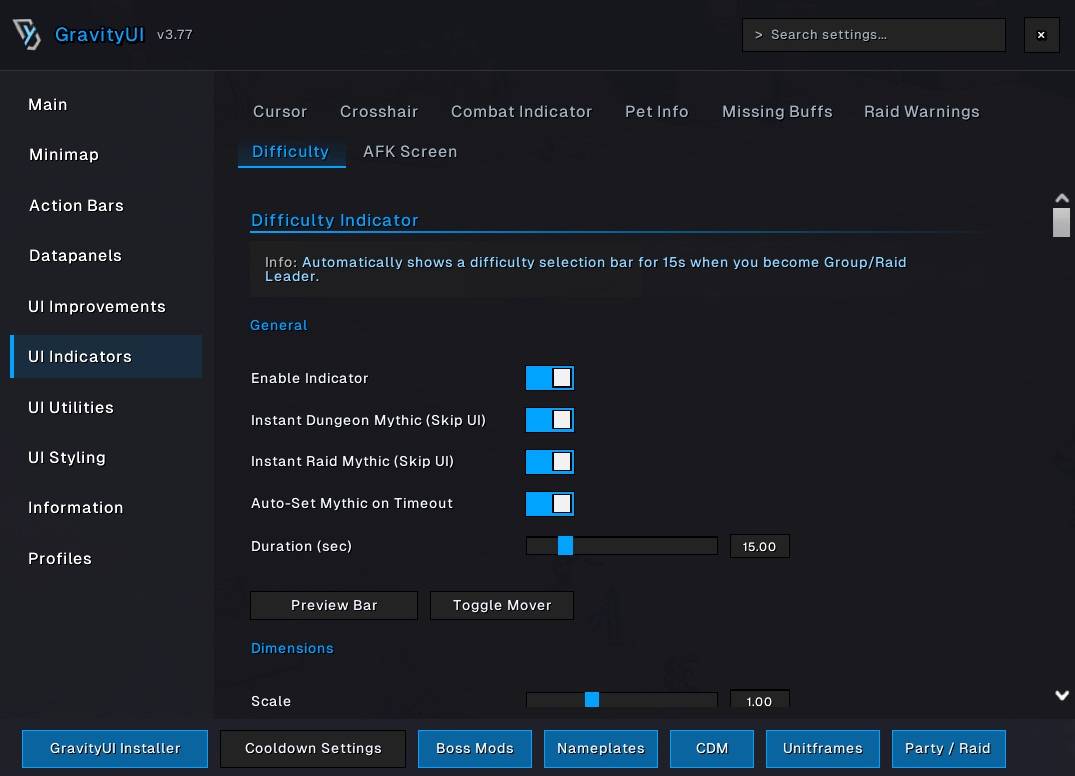Screen dimensions: 1075x776
Task: Open the UI Styling section
Action: (x=106, y=457)
